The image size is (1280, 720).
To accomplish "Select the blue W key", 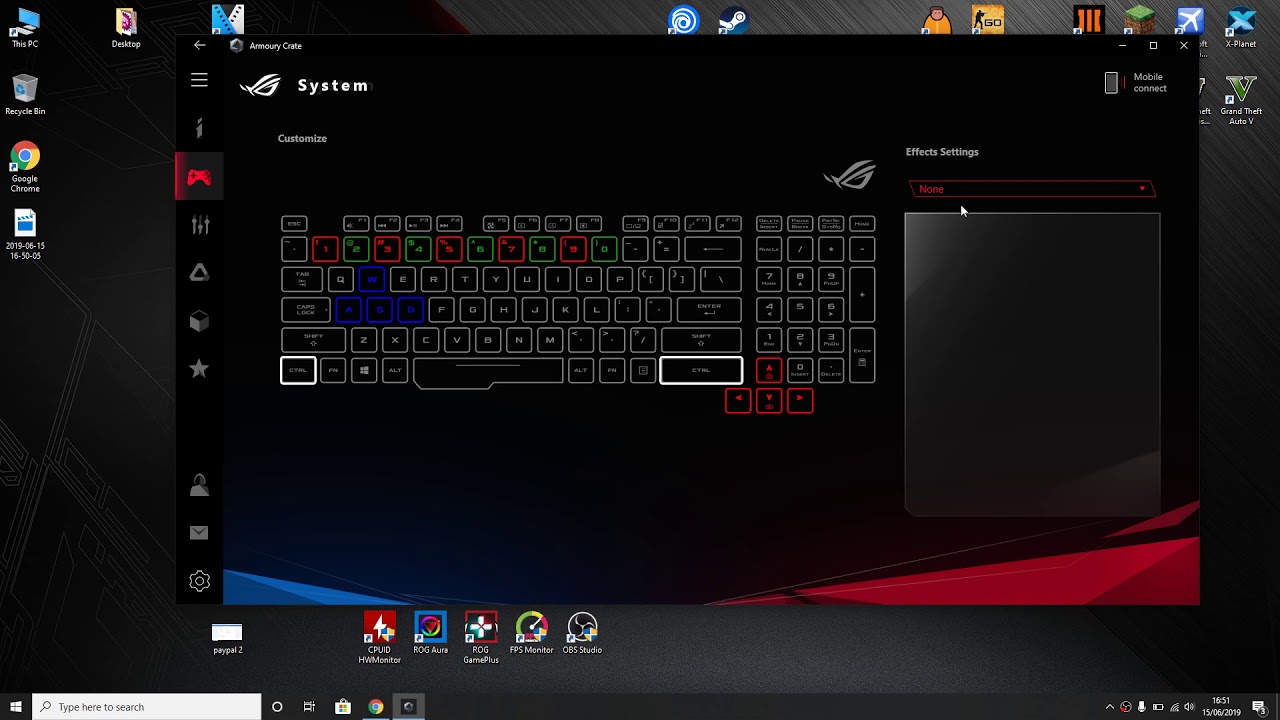I will click(x=371, y=279).
